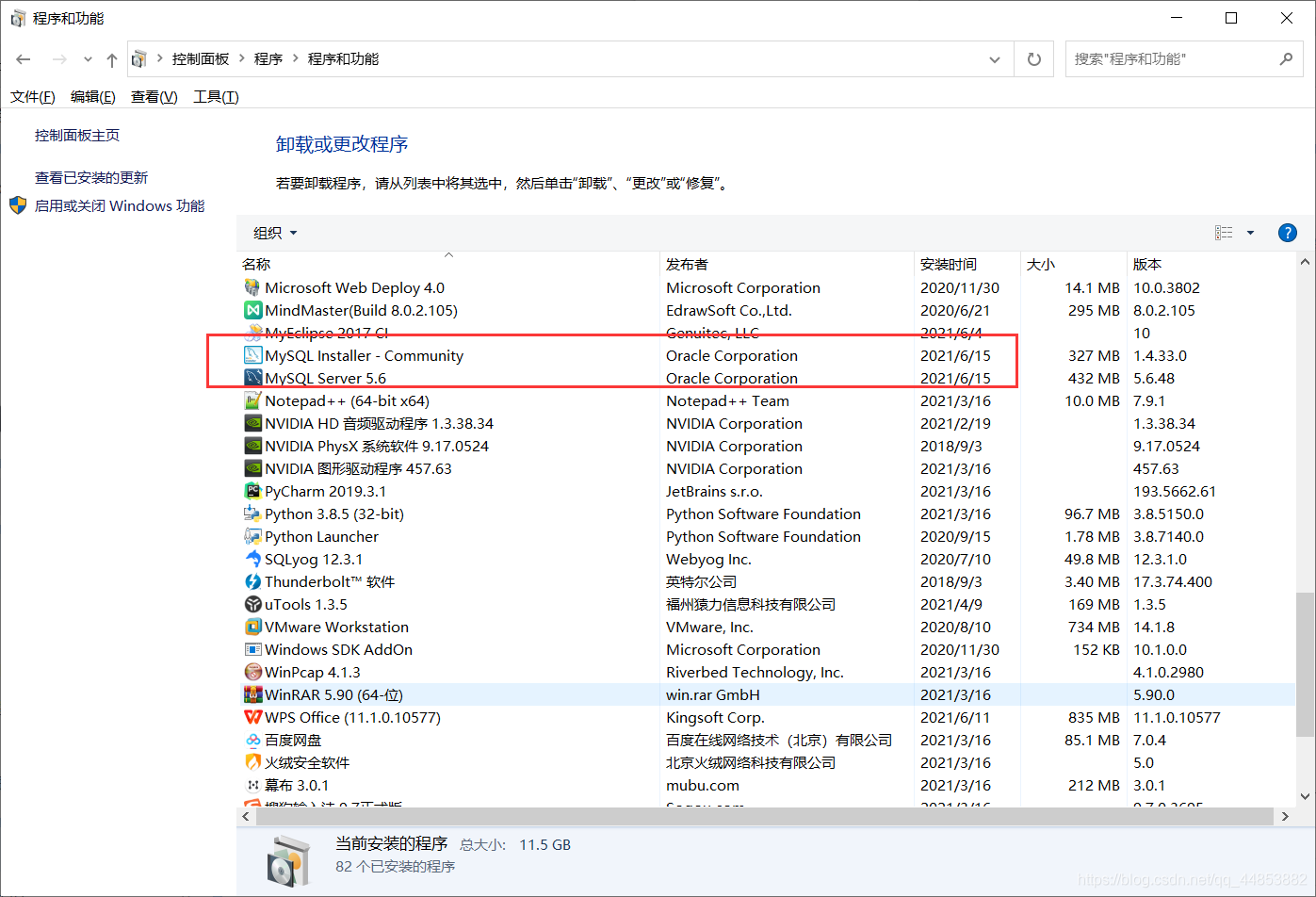This screenshot has height=897, width=1316.
Task: Sort by the 安装时间 column header
Action: click(967, 264)
